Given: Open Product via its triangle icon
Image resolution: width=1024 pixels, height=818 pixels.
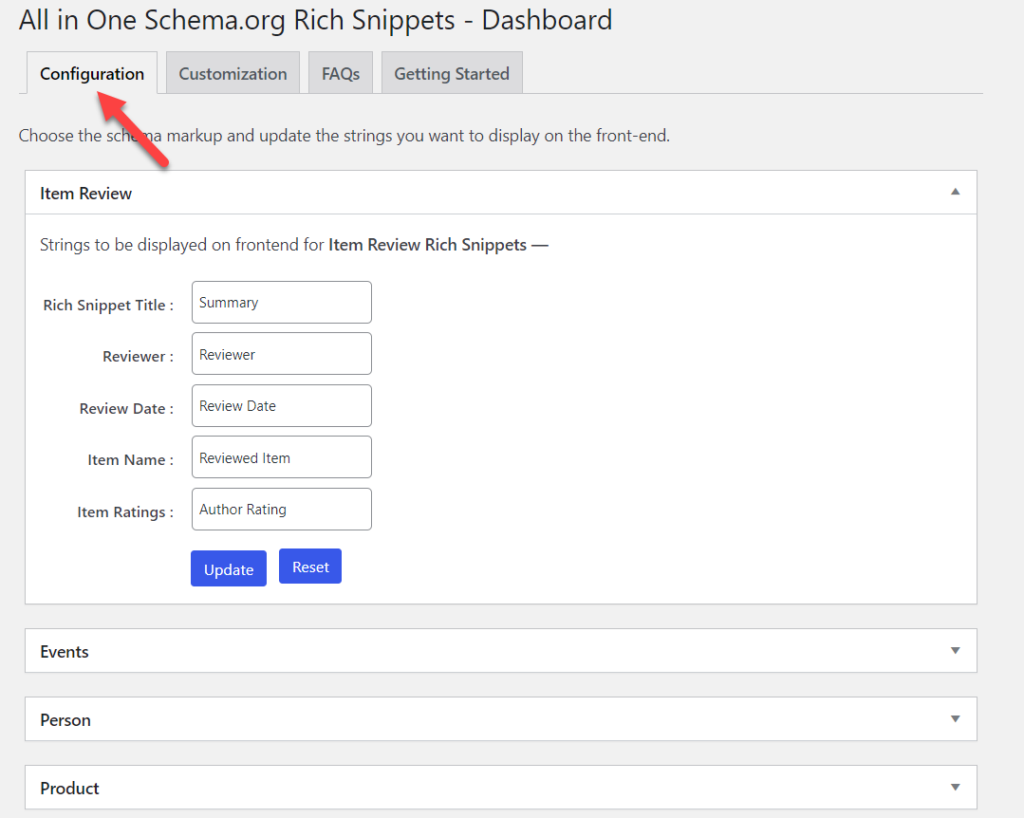Looking at the screenshot, I should [955, 788].
